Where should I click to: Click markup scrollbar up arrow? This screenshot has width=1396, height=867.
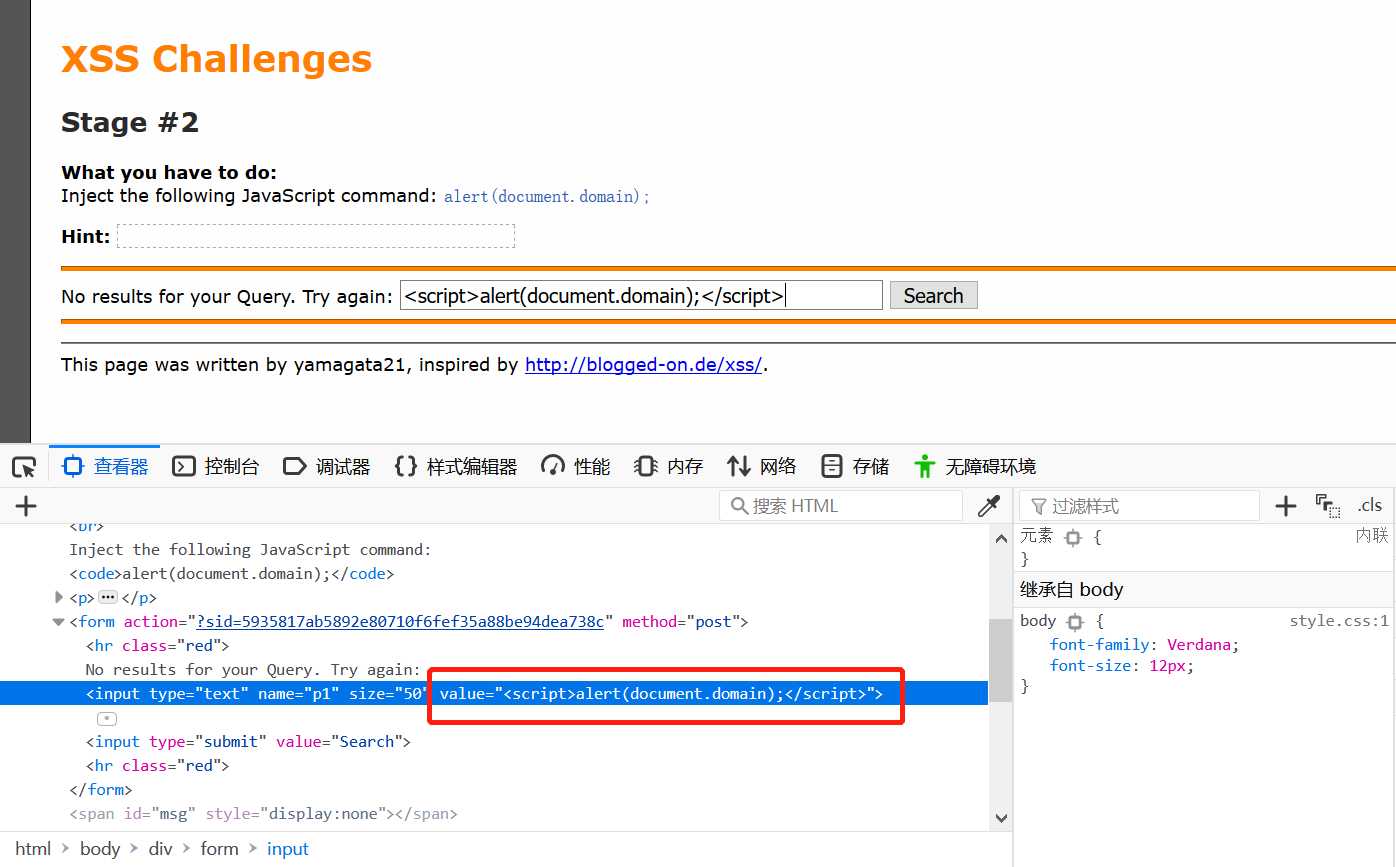(x=1001, y=538)
